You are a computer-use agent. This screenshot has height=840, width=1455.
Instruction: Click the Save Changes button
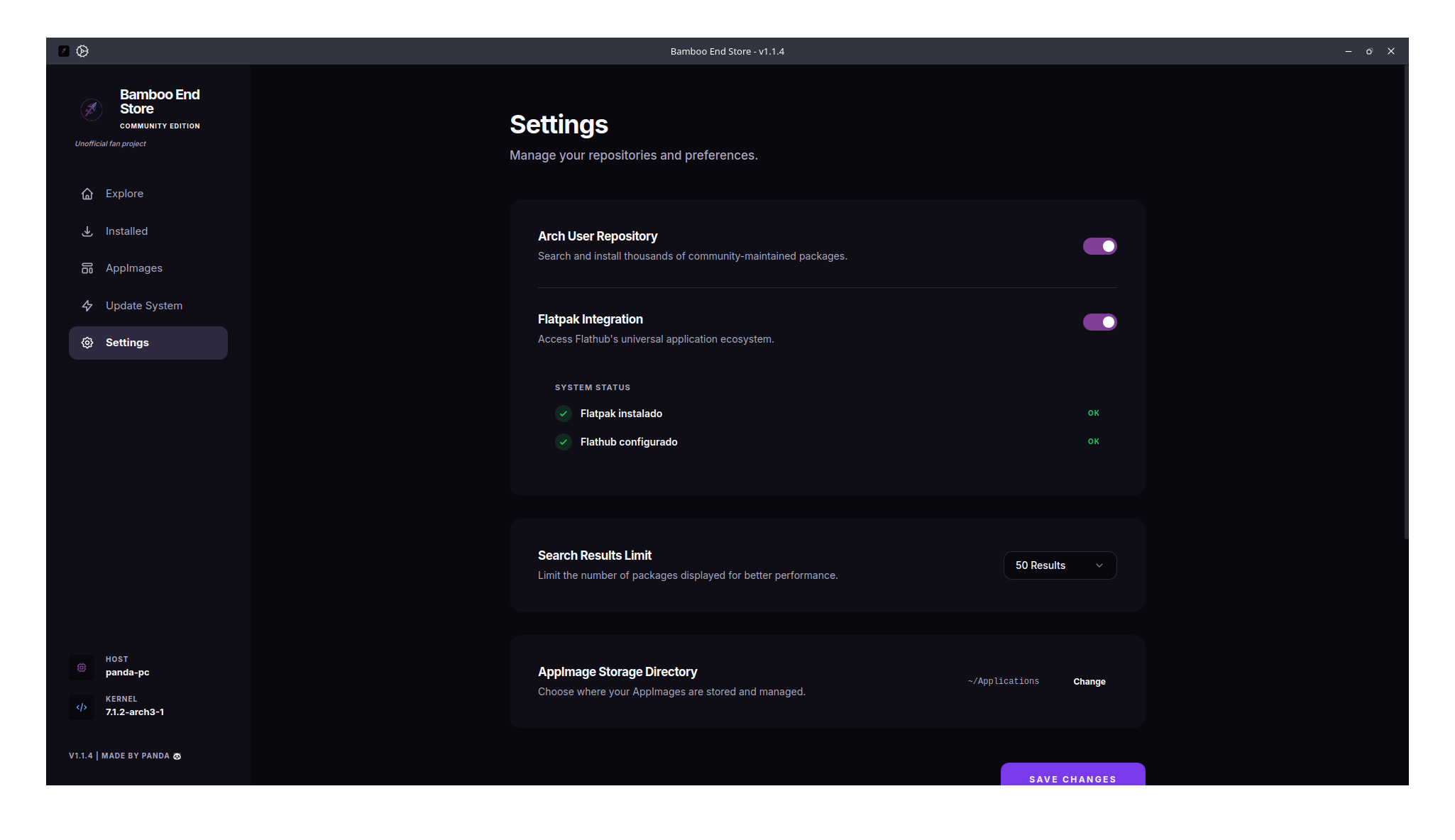(x=1072, y=775)
